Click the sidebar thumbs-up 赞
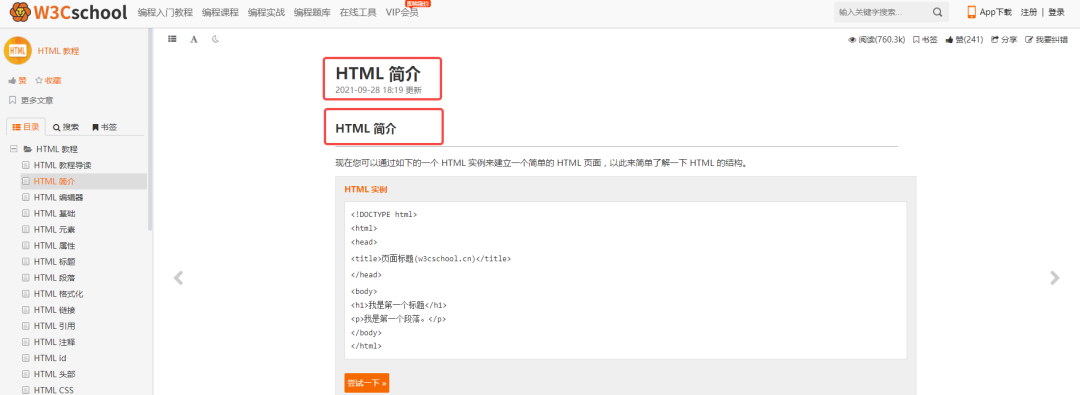1080x395 pixels. 17,81
